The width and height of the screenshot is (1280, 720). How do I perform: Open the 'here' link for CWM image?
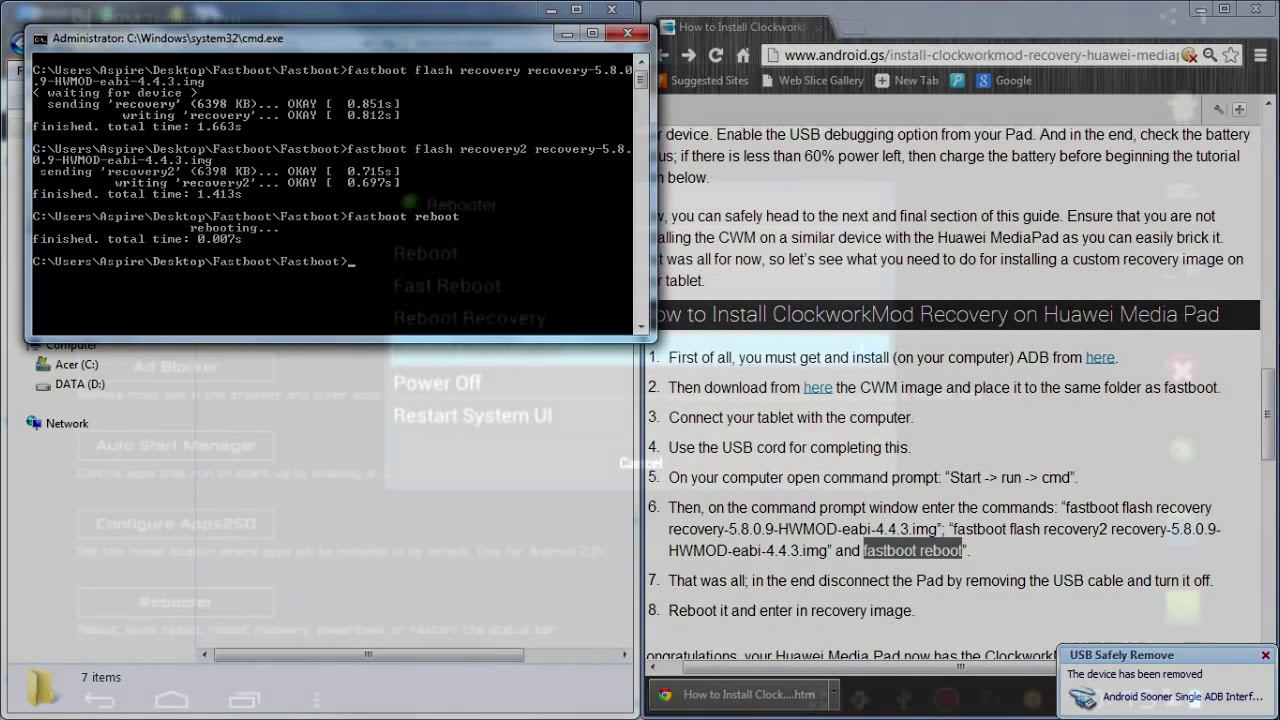click(817, 387)
